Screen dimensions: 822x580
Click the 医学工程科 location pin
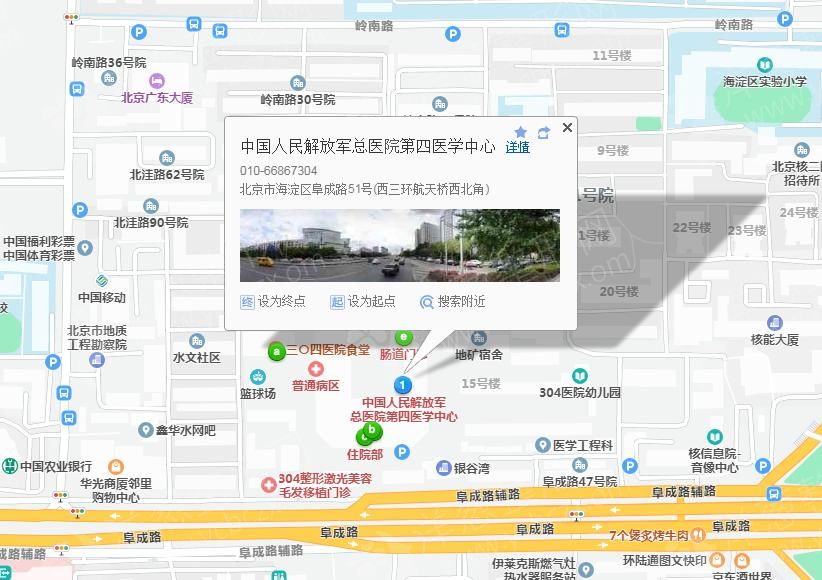(x=543, y=445)
